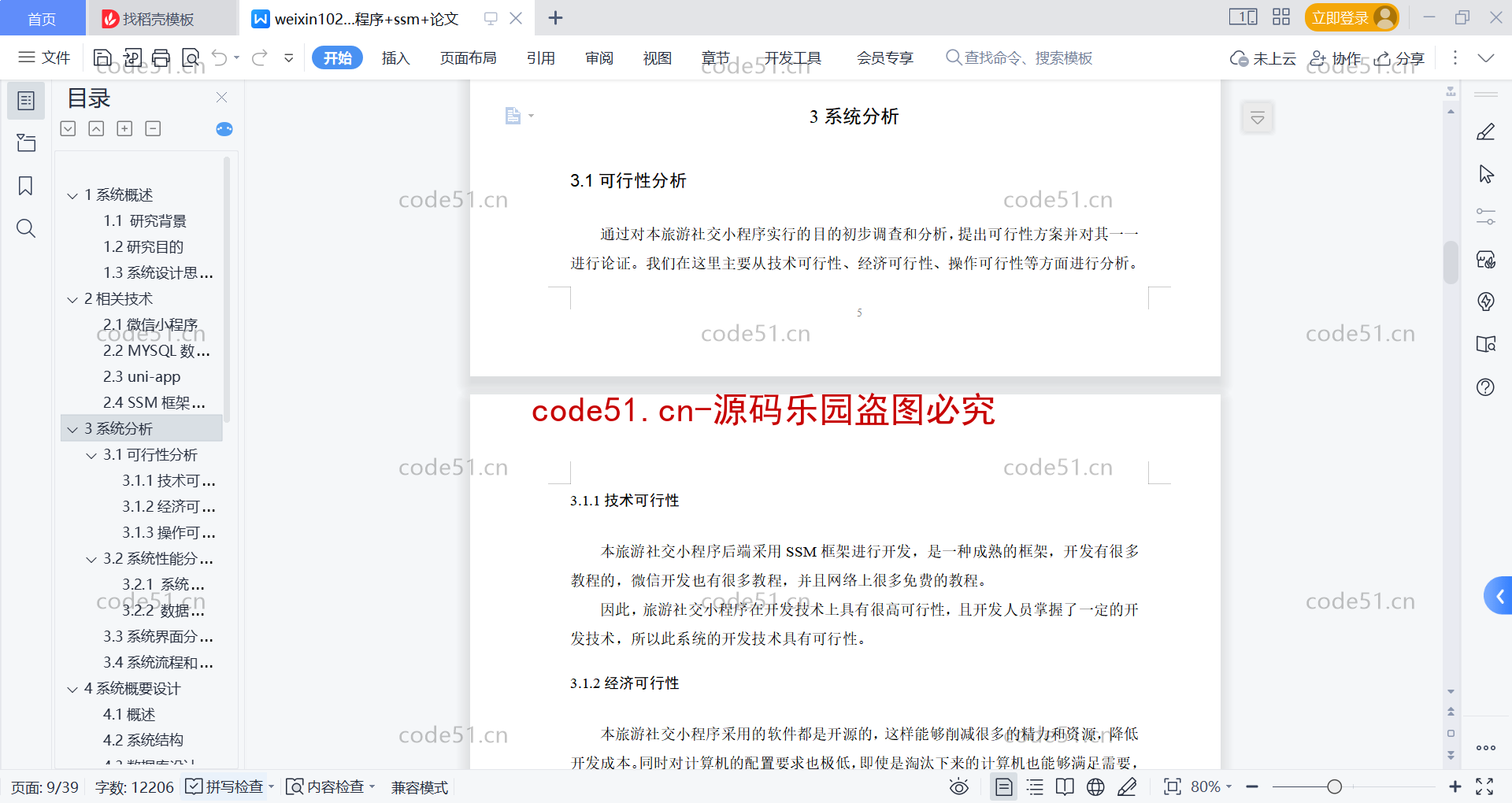Image resolution: width=1512 pixels, height=803 pixels.
Task: Click the fit page icon near zoom
Action: (1173, 786)
